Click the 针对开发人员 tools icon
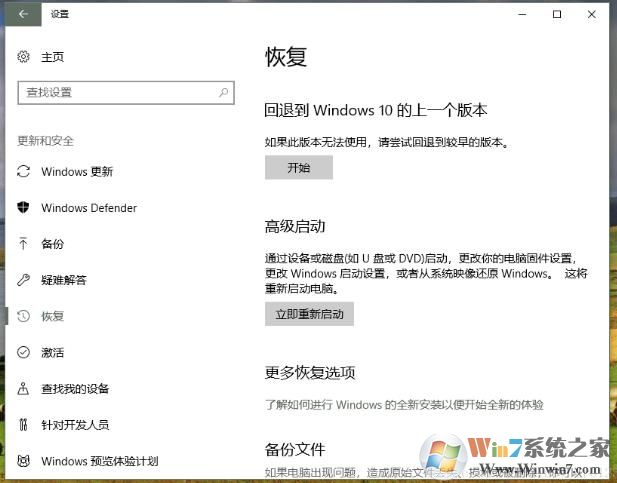This screenshot has height=483, width=617. click(x=23, y=425)
